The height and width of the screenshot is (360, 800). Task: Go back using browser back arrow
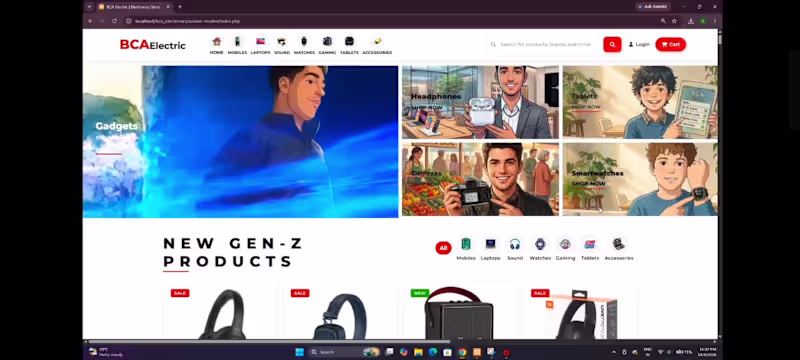(90, 21)
